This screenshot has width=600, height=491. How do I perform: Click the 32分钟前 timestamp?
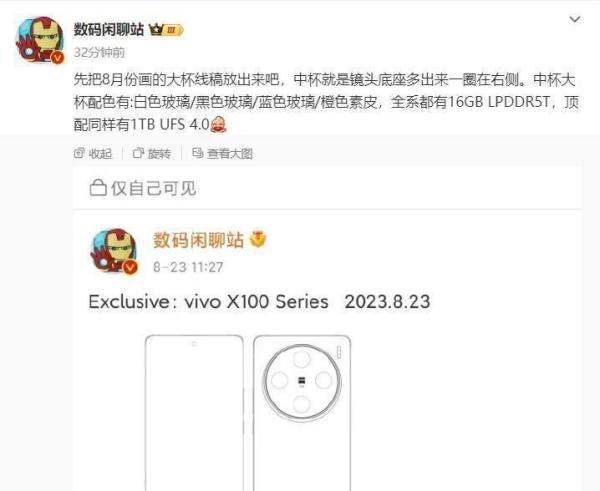click(x=99, y=52)
